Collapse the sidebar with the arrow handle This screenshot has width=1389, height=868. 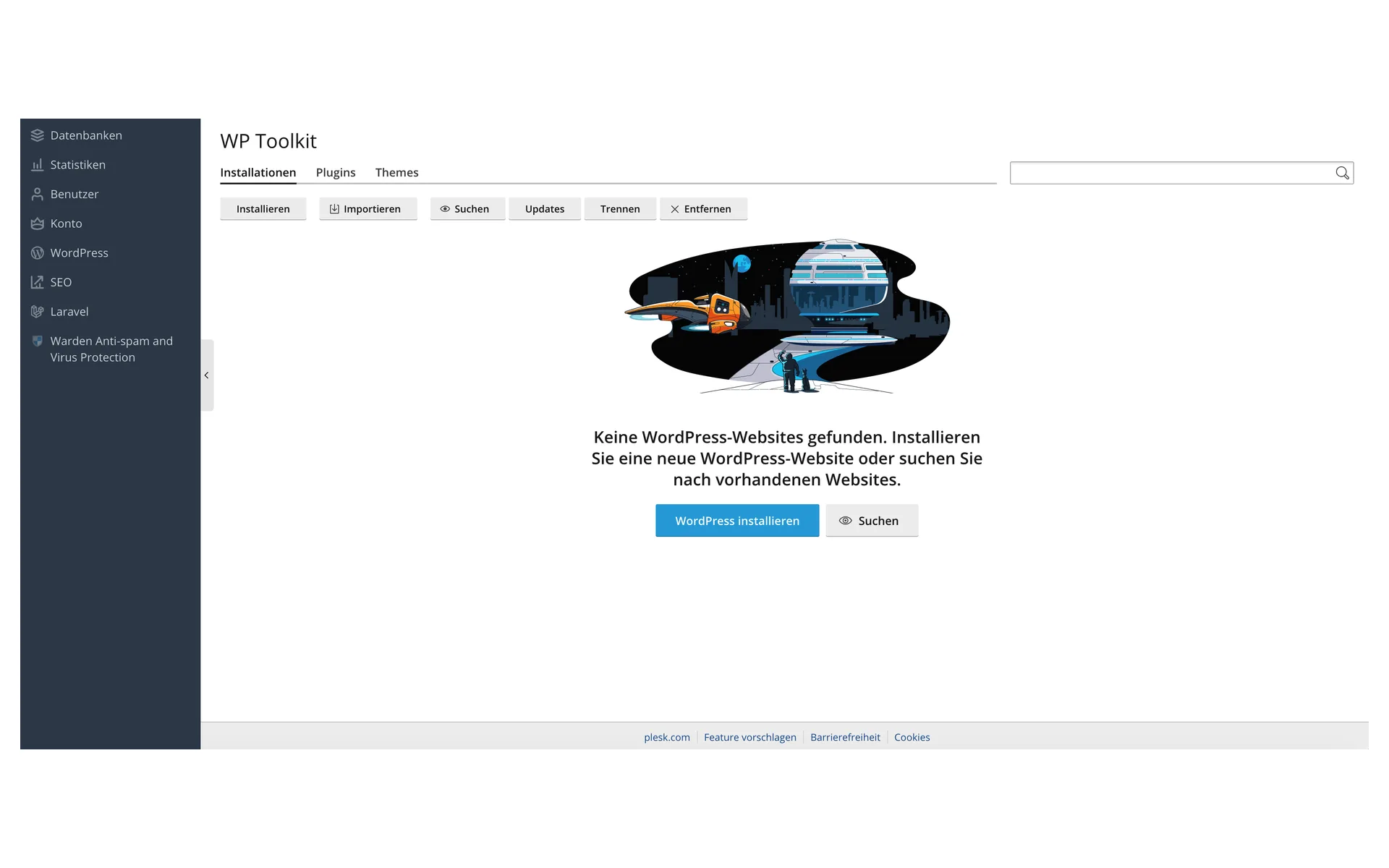click(x=207, y=375)
